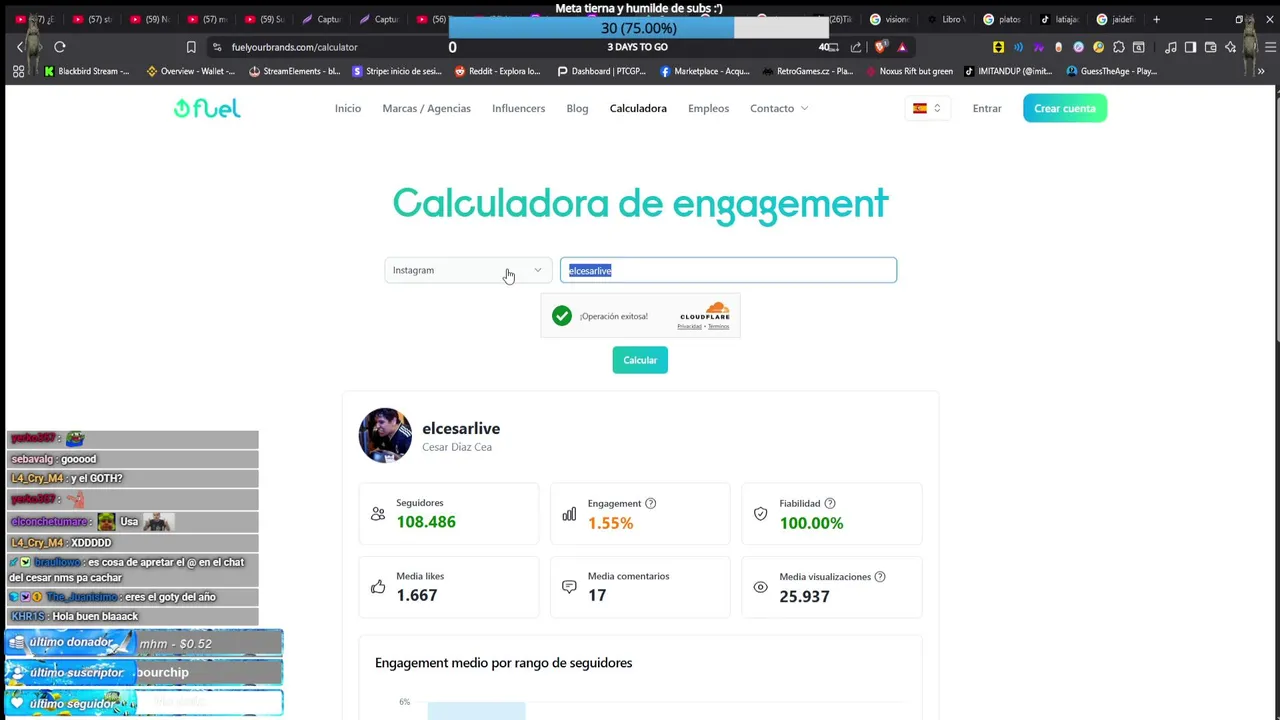1280x720 pixels.
Task: Open the StreamElements bookmark
Action: point(294,71)
